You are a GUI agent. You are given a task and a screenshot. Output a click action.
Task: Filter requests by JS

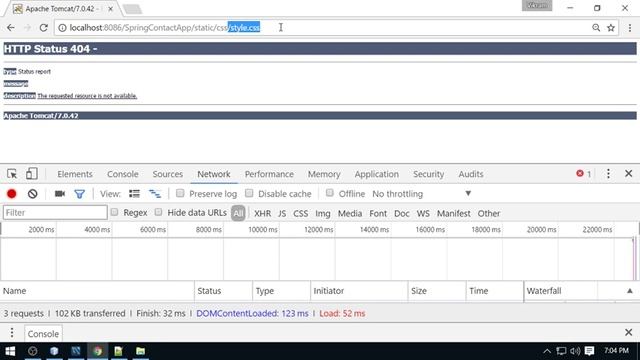point(282,213)
